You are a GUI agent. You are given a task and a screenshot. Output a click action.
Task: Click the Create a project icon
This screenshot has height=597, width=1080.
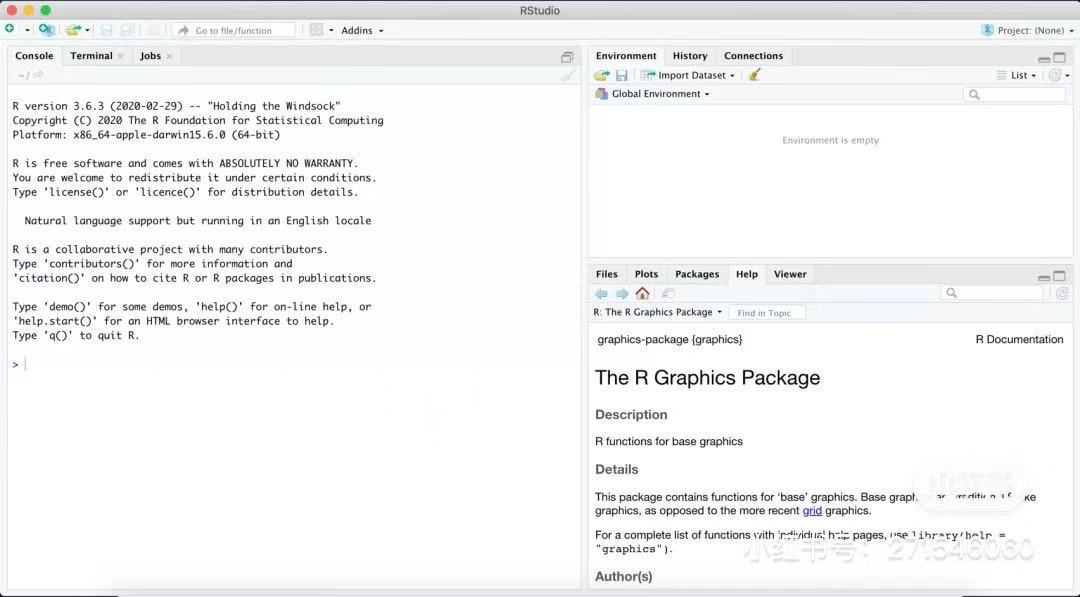[x=46, y=30]
